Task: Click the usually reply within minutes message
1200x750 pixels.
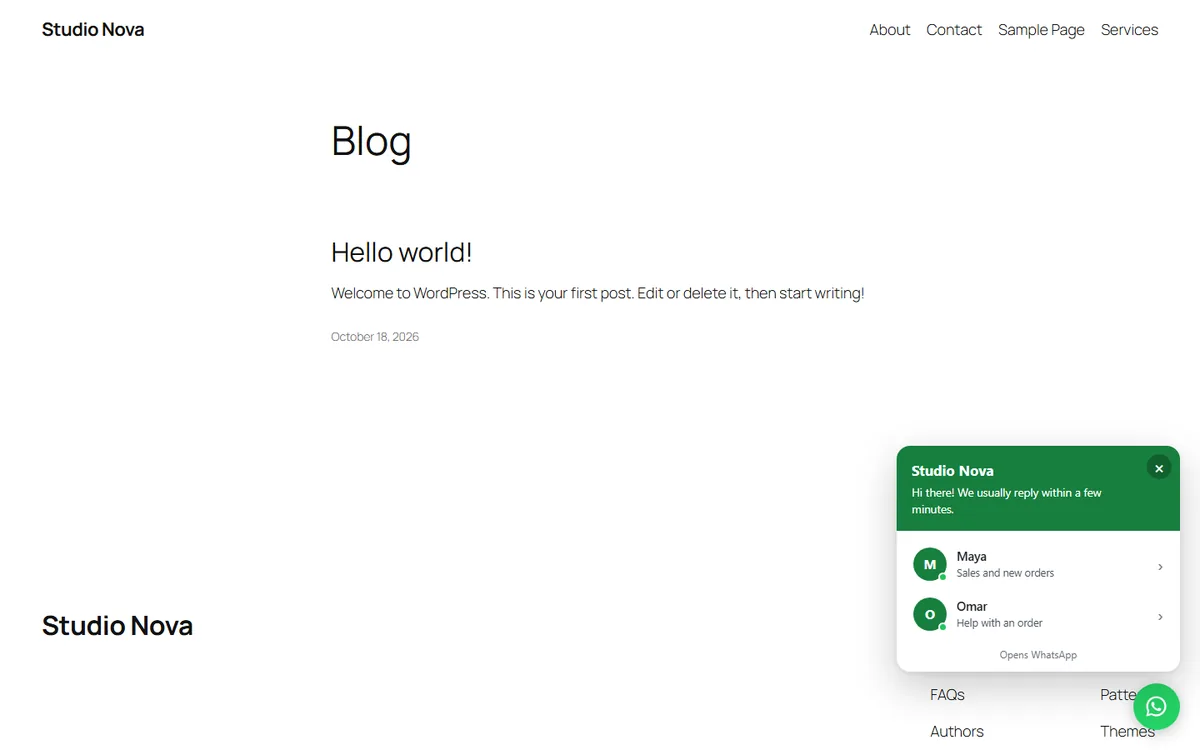Action: click(1006, 501)
